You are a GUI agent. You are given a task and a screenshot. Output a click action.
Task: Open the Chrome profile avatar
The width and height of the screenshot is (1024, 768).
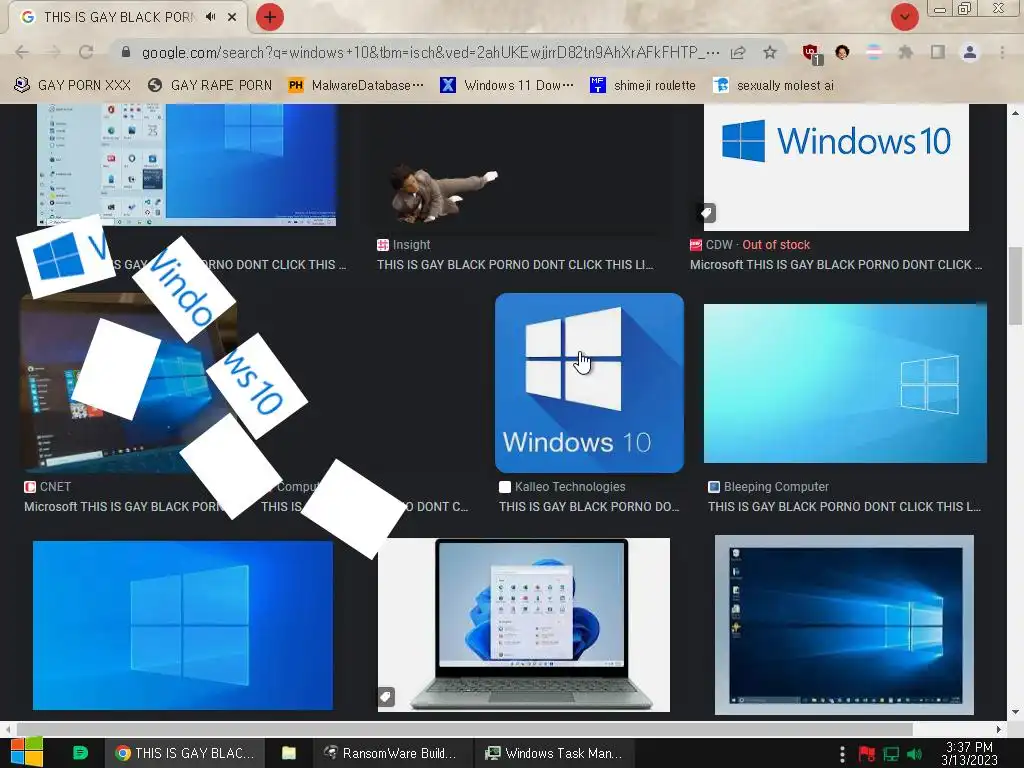click(970, 52)
